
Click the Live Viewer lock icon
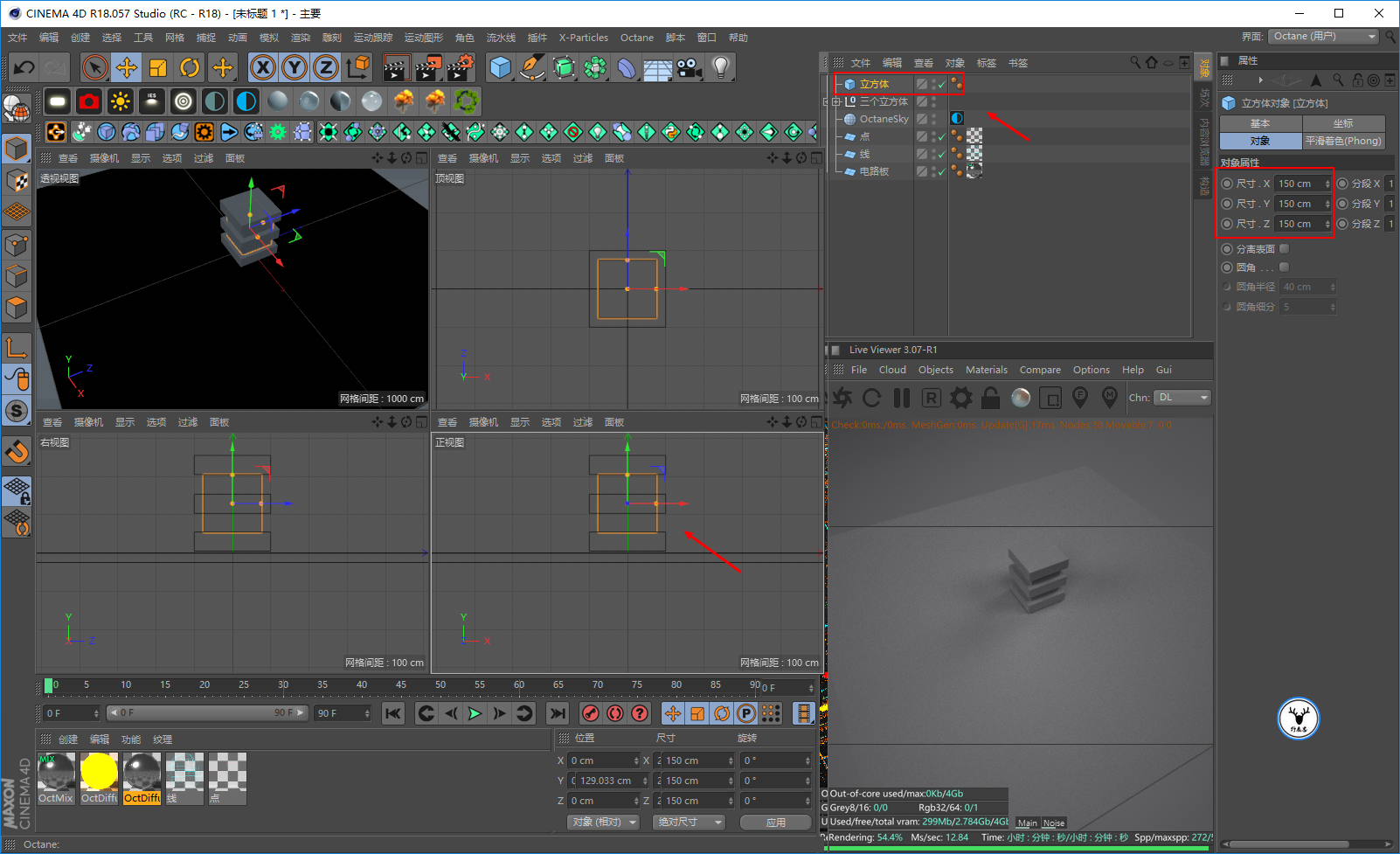(x=990, y=399)
